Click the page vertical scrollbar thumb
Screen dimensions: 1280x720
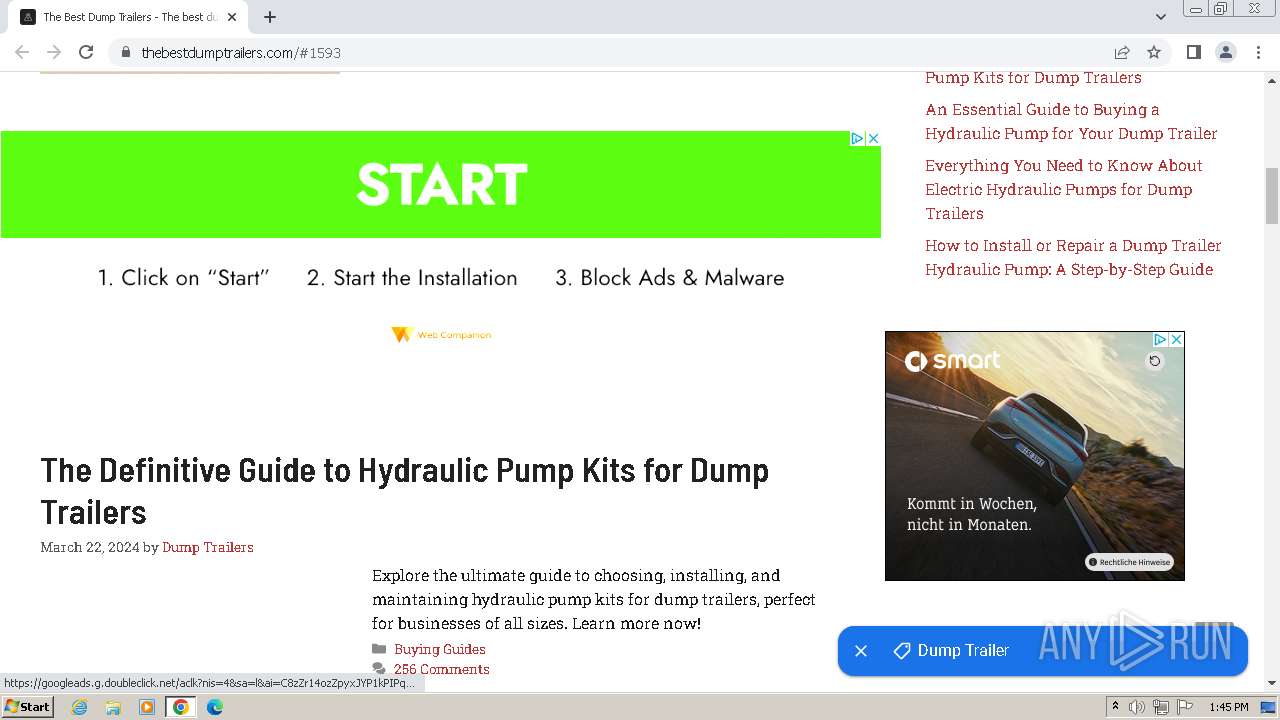tap(1272, 196)
